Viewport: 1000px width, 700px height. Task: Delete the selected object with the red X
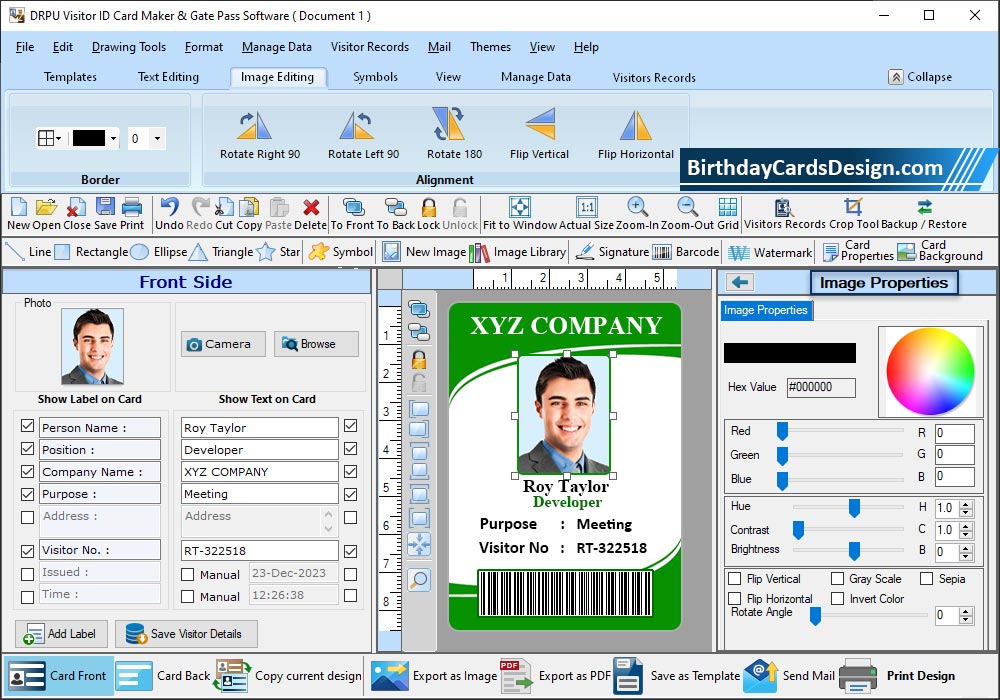point(311,207)
